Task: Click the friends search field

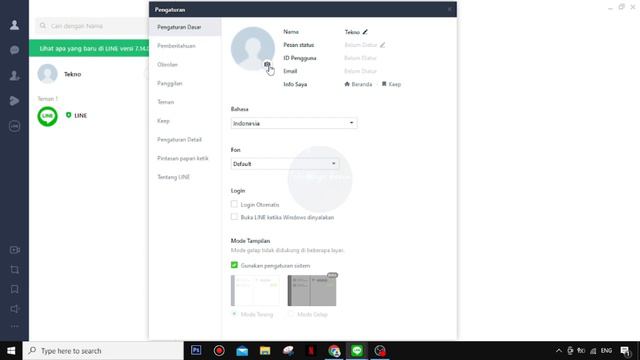Action: tap(92, 26)
